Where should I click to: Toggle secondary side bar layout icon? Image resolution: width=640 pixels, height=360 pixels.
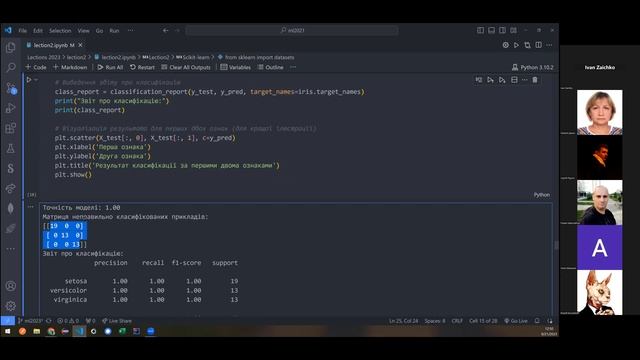[502, 30]
